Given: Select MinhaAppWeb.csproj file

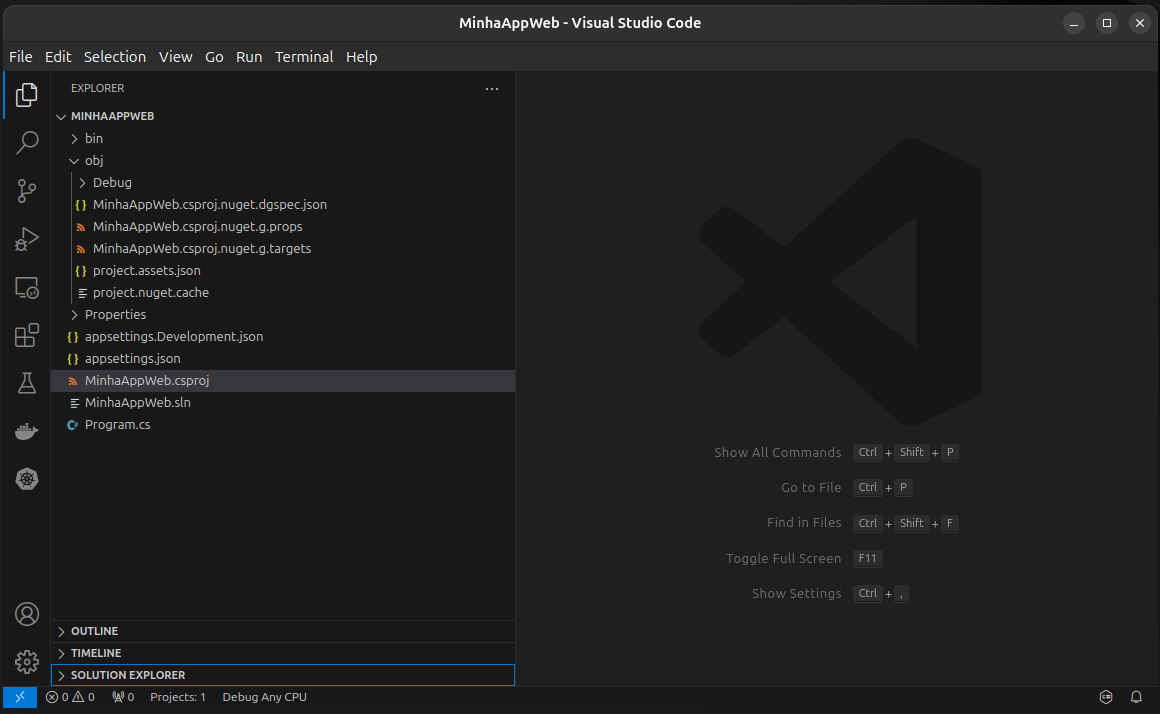Looking at the screenshot, I should pos(283,380).
